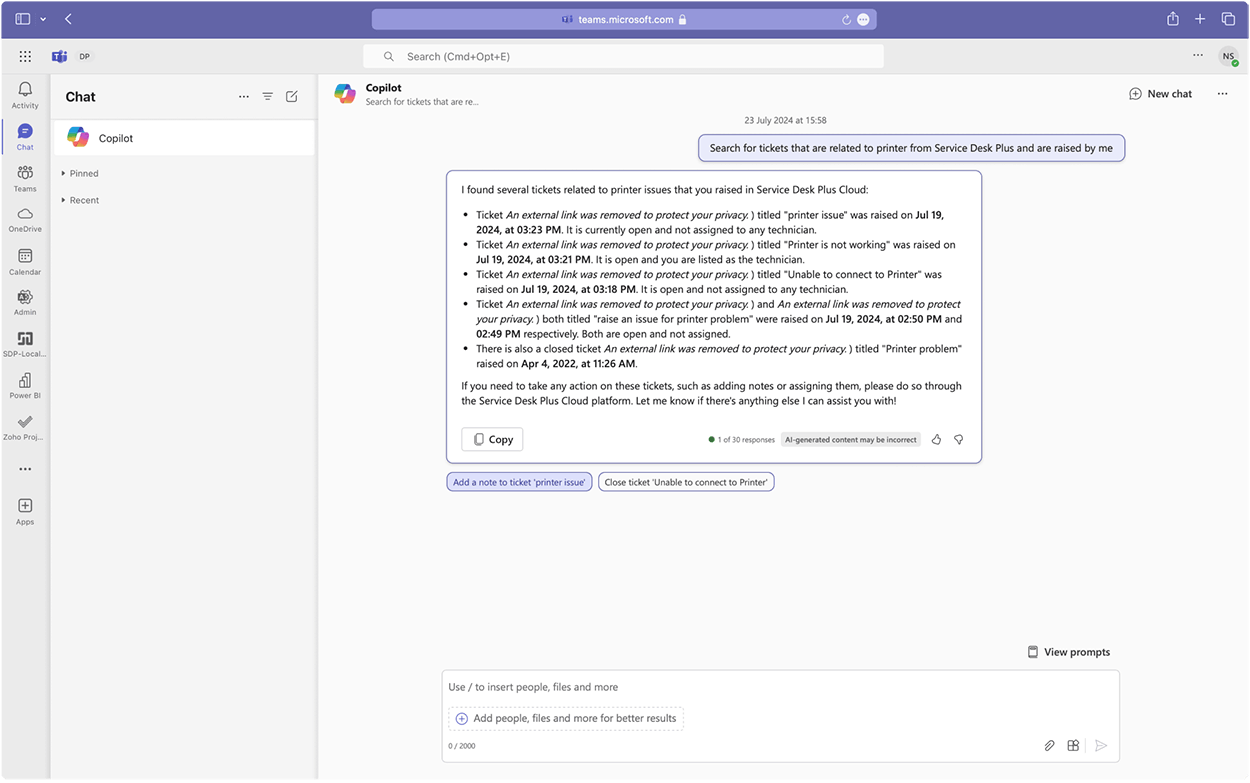Open the NS profile avatar
Viewport: 1250px width, 783px height.
1228,57
